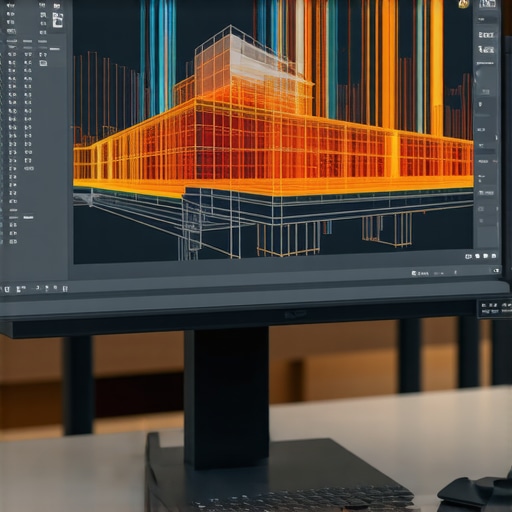The image size is (512, 512).
Task: Click the small icon at the status bar's right end
Action: [x=496, y=270]
